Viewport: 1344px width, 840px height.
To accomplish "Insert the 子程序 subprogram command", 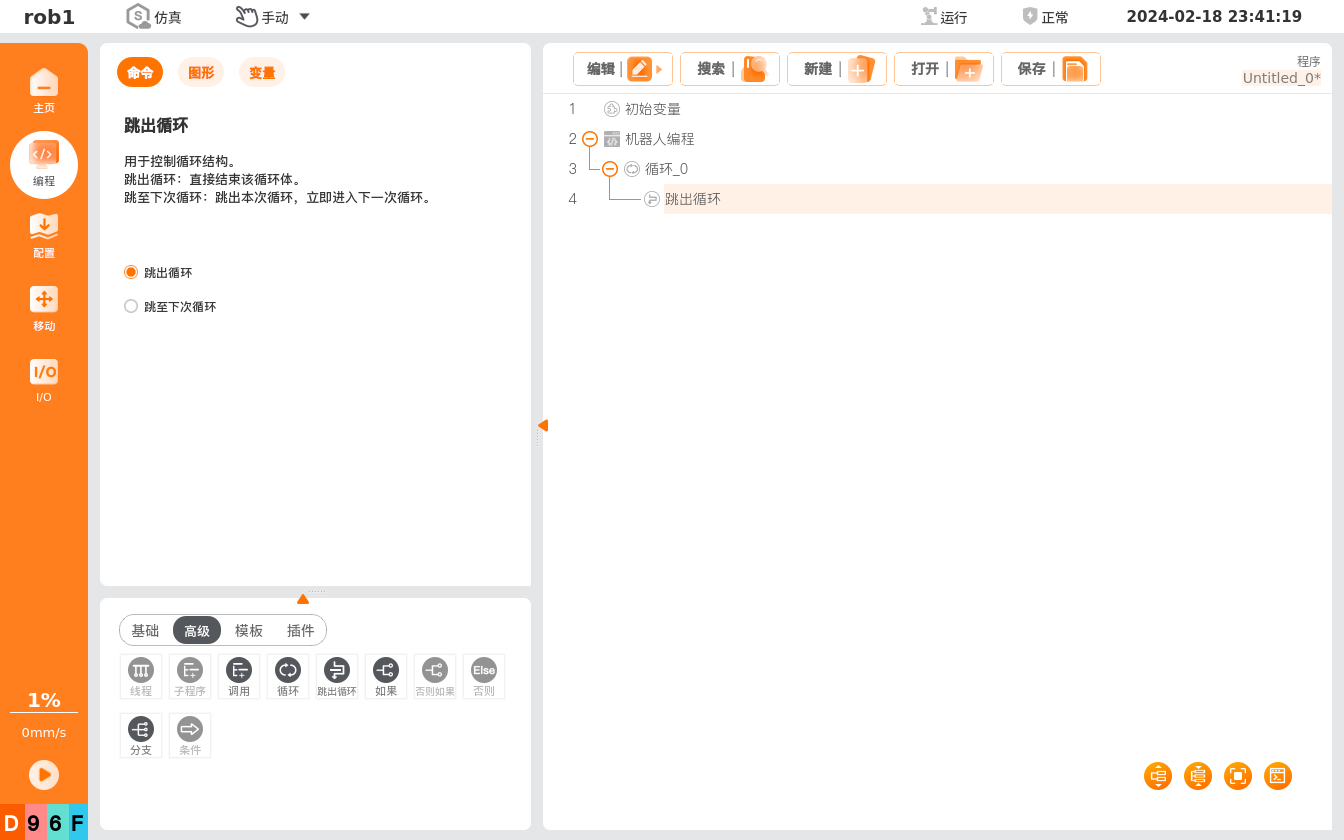I will (x=190, y=677).
